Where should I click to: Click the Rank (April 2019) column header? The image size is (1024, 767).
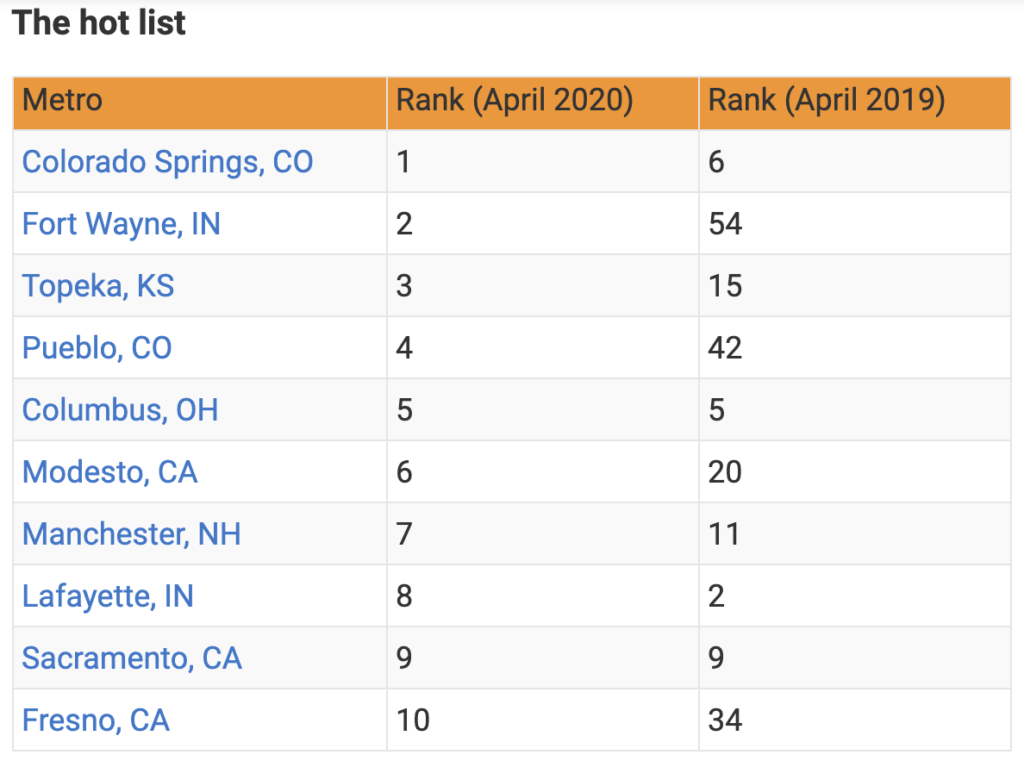(827, 101)
